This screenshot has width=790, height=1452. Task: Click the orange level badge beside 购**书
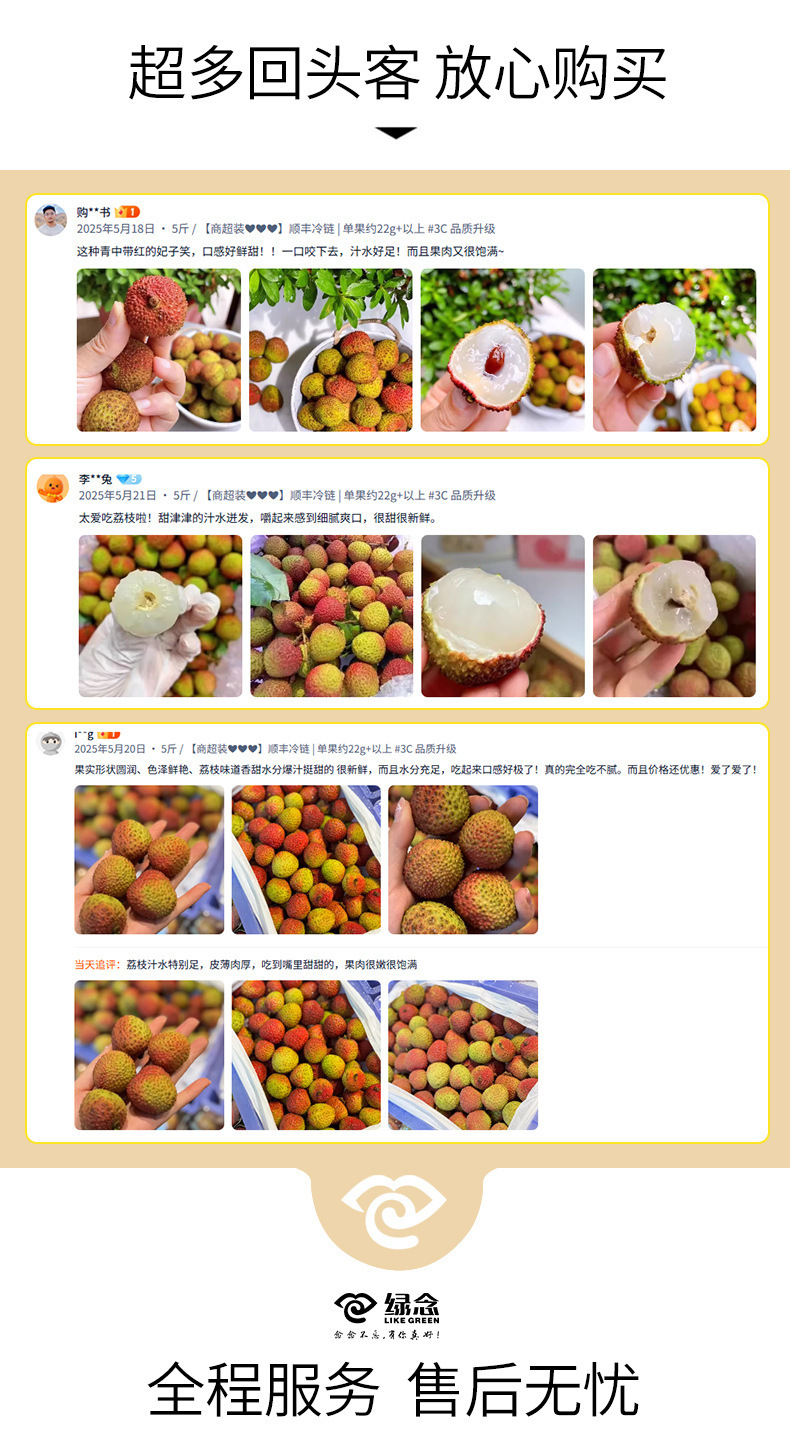coord(127,212)
